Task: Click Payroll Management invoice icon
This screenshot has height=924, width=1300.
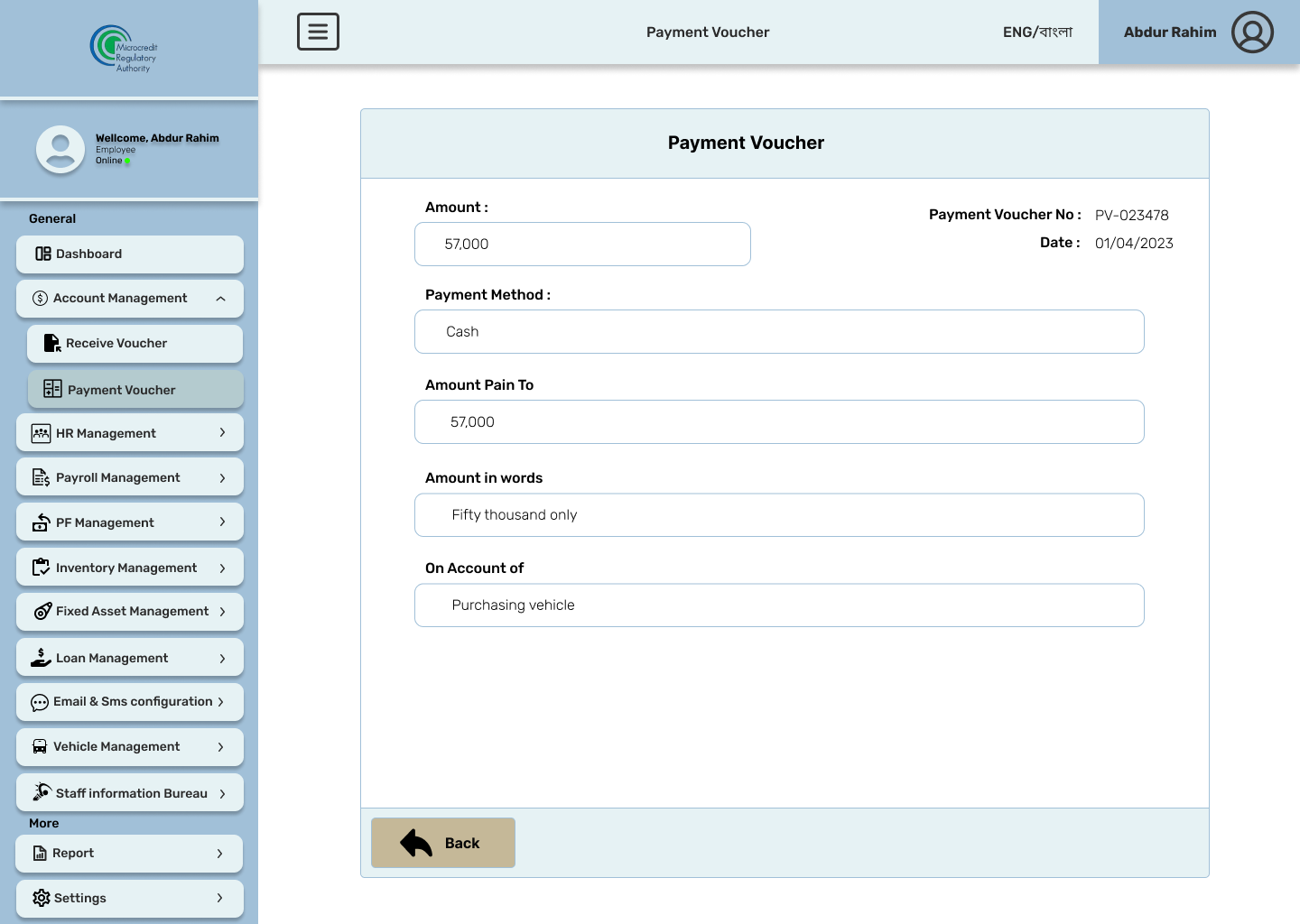Action: pyautogui.click(x=42, y=477)
